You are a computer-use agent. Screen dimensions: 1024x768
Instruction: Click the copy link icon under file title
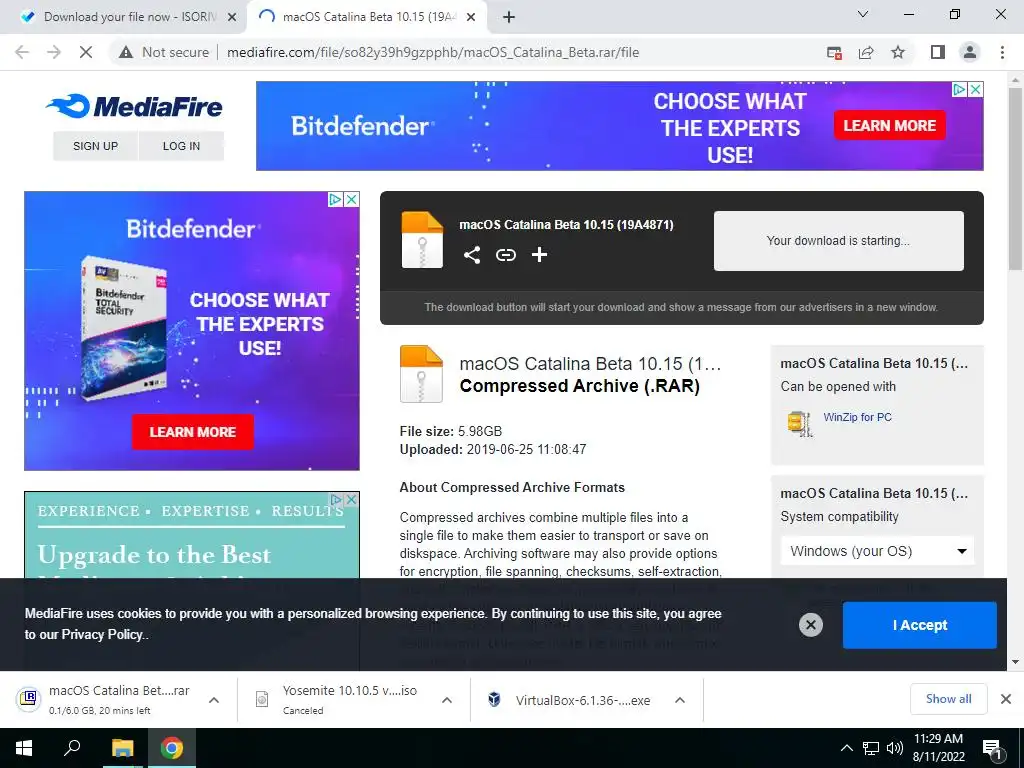click(x=505, y=255)
